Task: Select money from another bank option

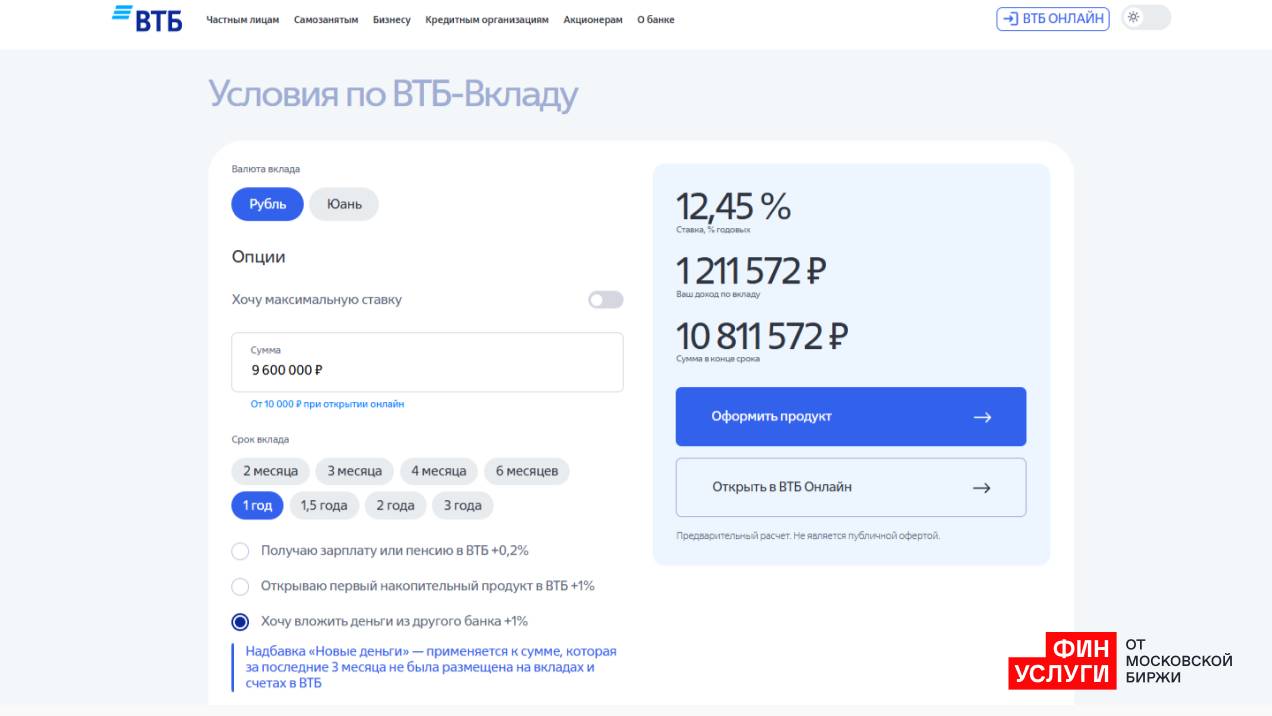Action: coord(240,622)
